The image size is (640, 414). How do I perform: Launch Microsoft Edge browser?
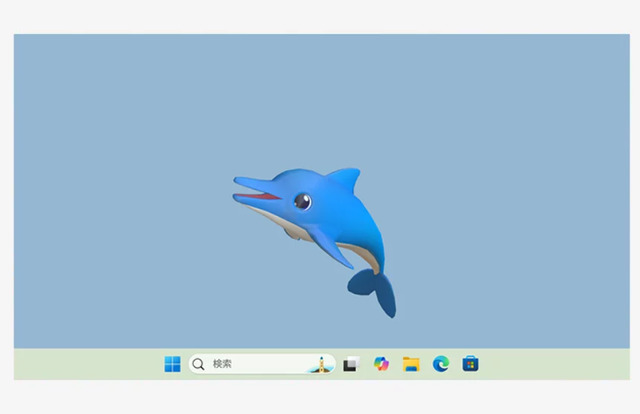point(440,364)
